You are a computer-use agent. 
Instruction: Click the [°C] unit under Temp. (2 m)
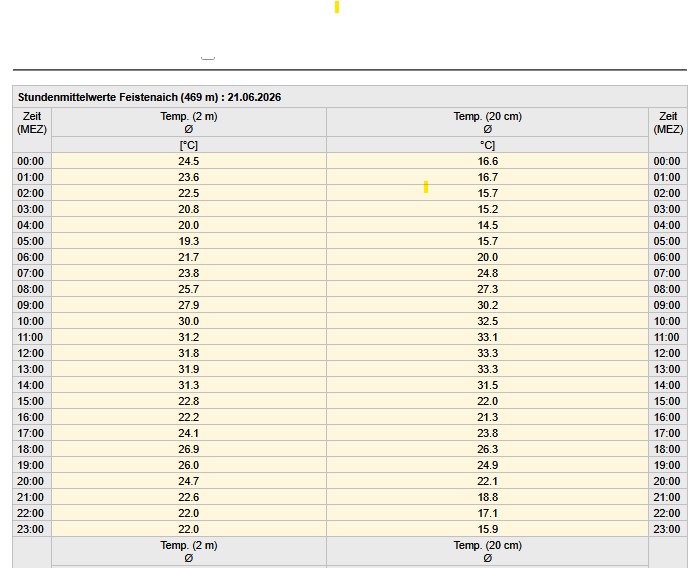pos(189,145)
